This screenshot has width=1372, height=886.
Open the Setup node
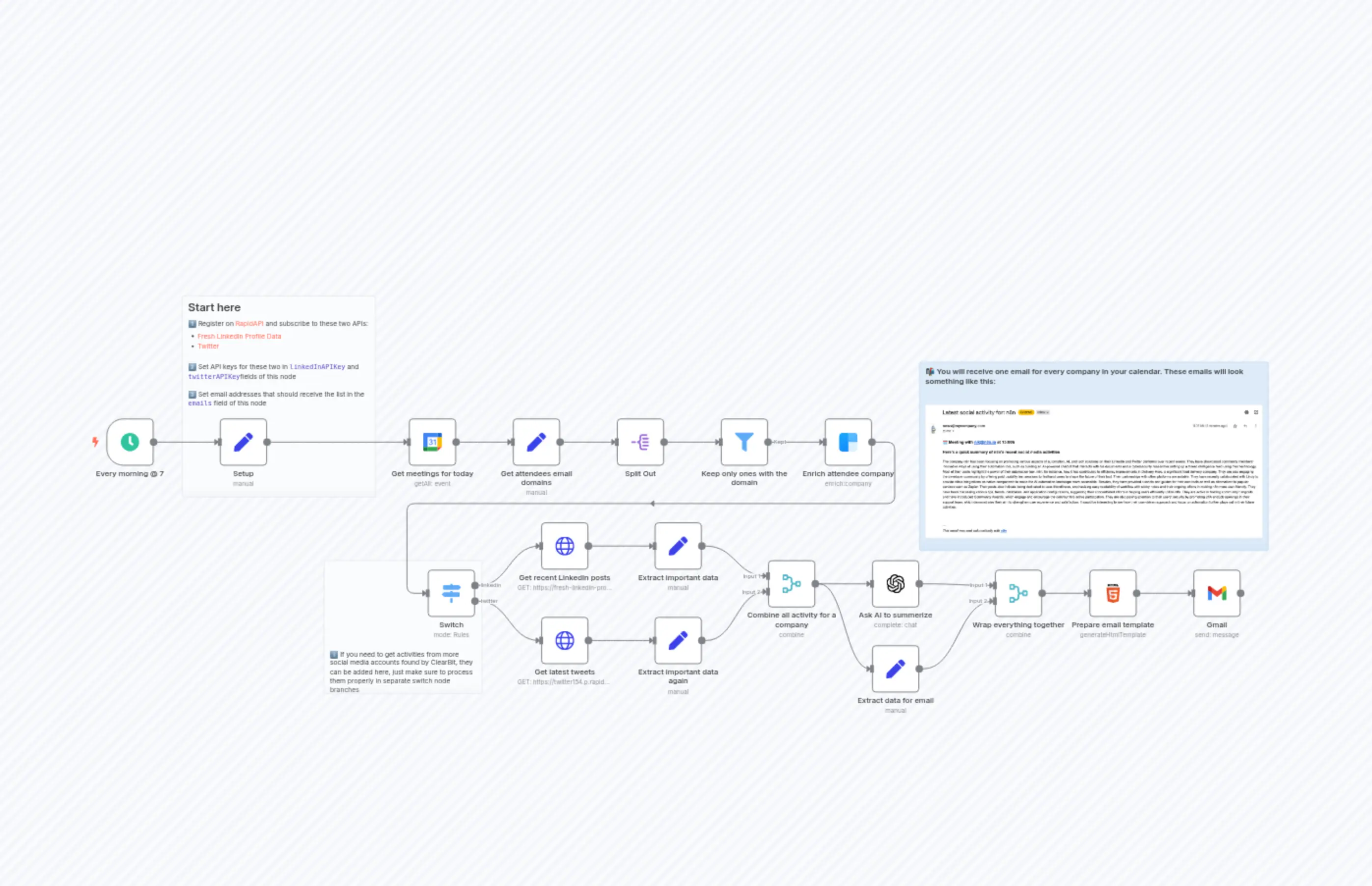click(243, 442)
